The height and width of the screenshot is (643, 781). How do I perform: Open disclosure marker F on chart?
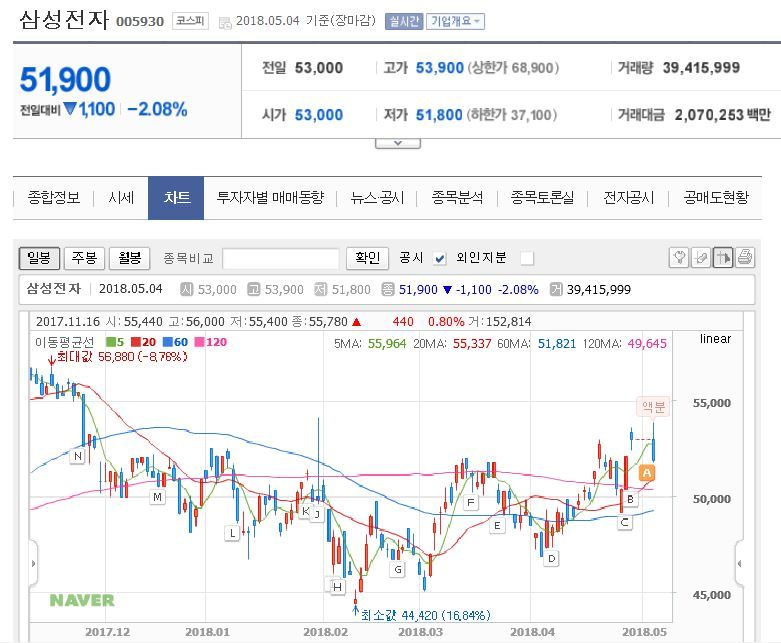pyautogui.click(x=470, y=503)
